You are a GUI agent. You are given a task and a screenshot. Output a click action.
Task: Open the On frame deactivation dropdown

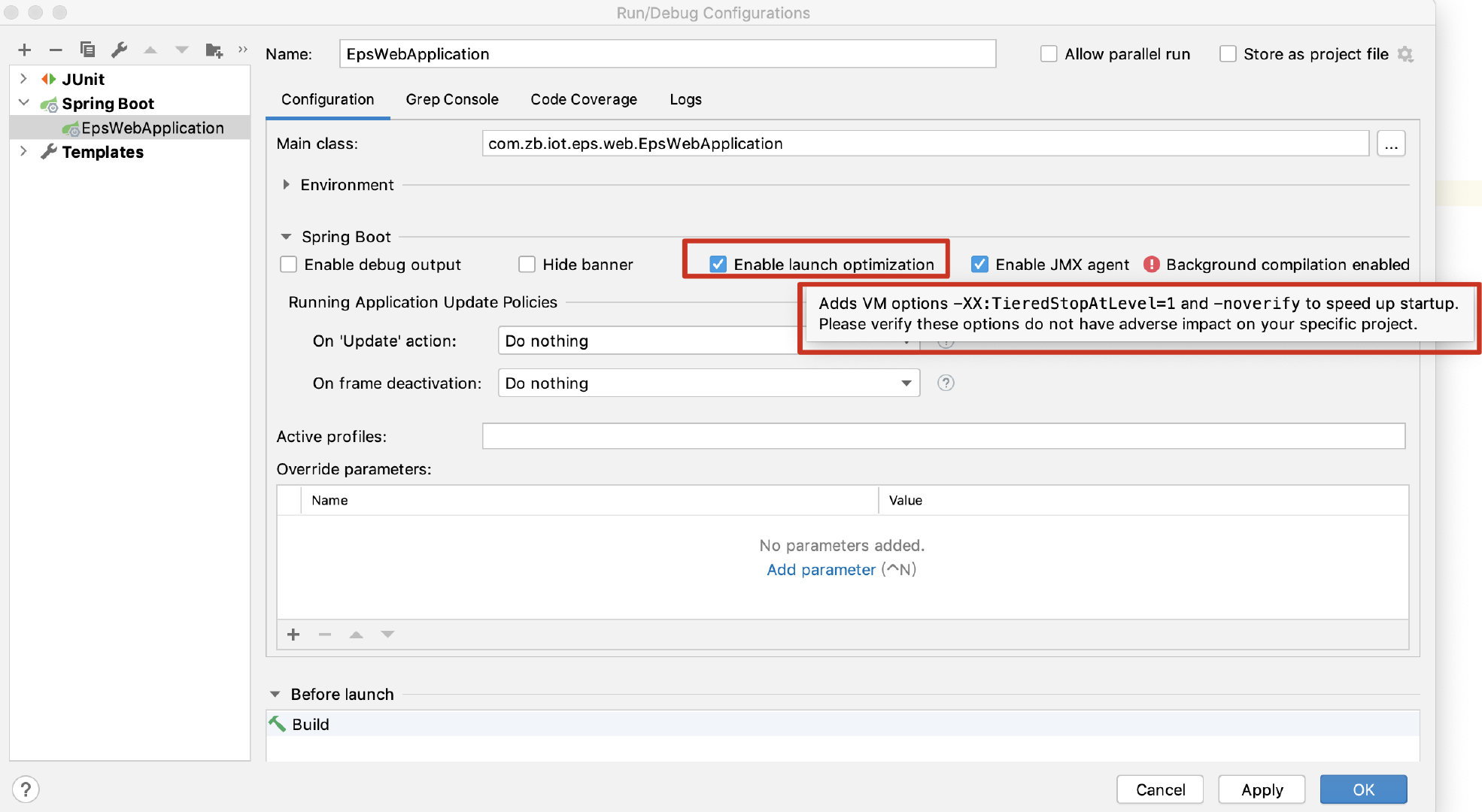pyautogui.click(x=709, y=383)
